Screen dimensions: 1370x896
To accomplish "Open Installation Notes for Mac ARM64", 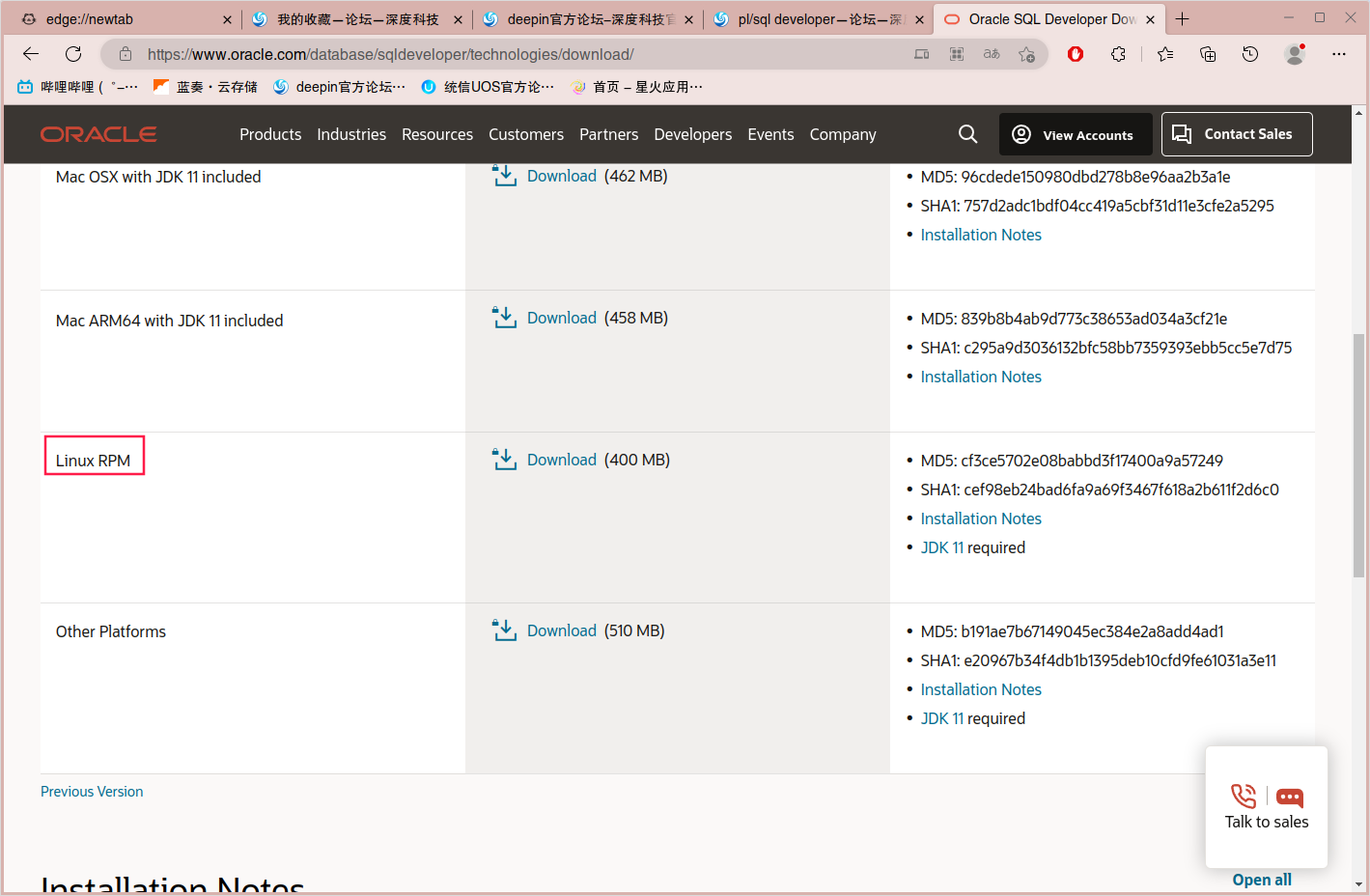I will point(981,377).
